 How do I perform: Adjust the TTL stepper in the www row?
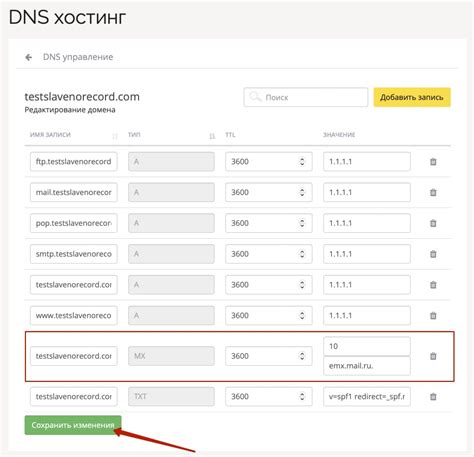[302, 315]
